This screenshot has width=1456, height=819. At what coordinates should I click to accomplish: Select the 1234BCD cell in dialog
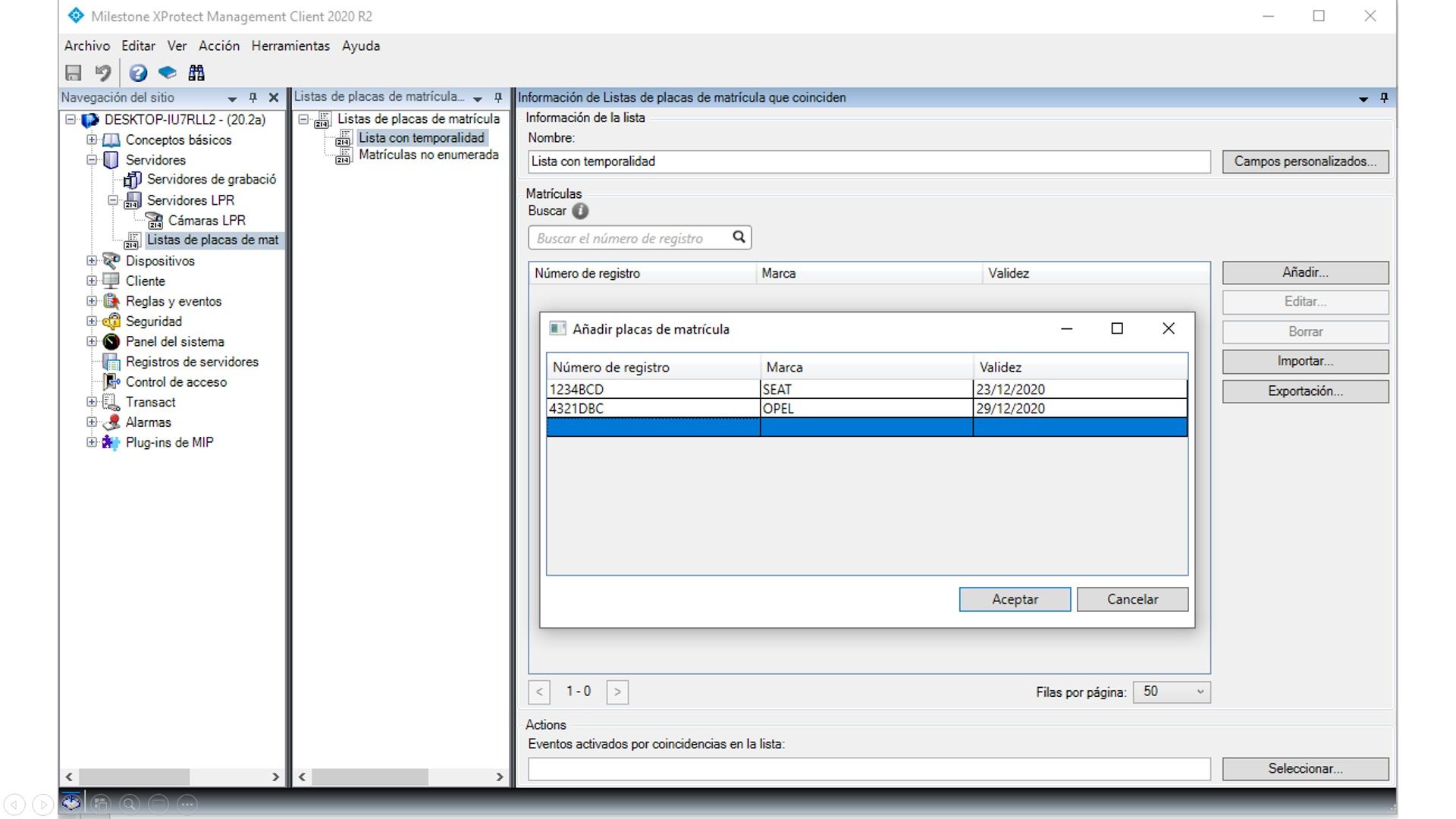tap(653, 389)
